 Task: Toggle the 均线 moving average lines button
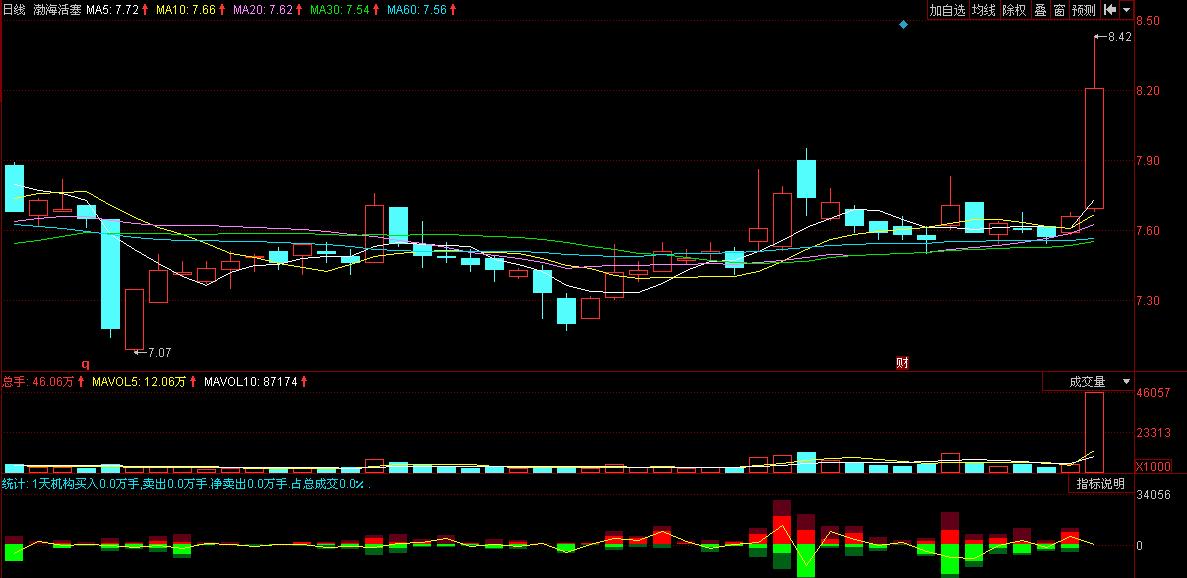pos(983,10)
